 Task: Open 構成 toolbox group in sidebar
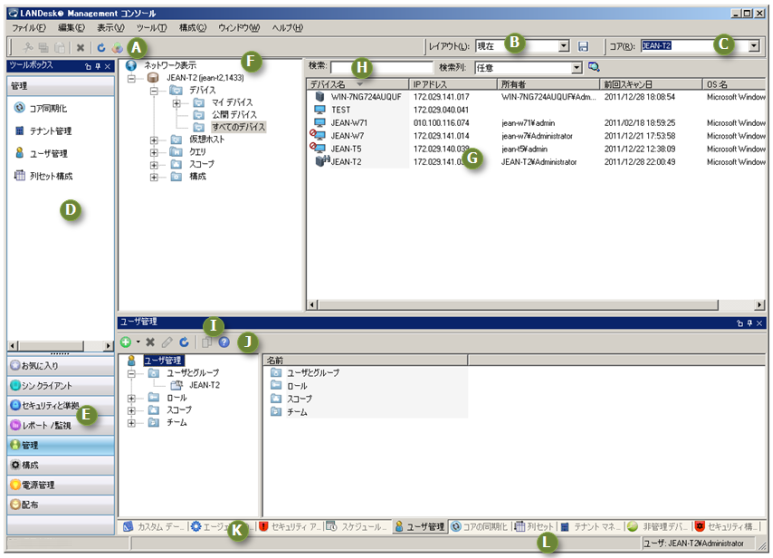[x=61, y=465]
